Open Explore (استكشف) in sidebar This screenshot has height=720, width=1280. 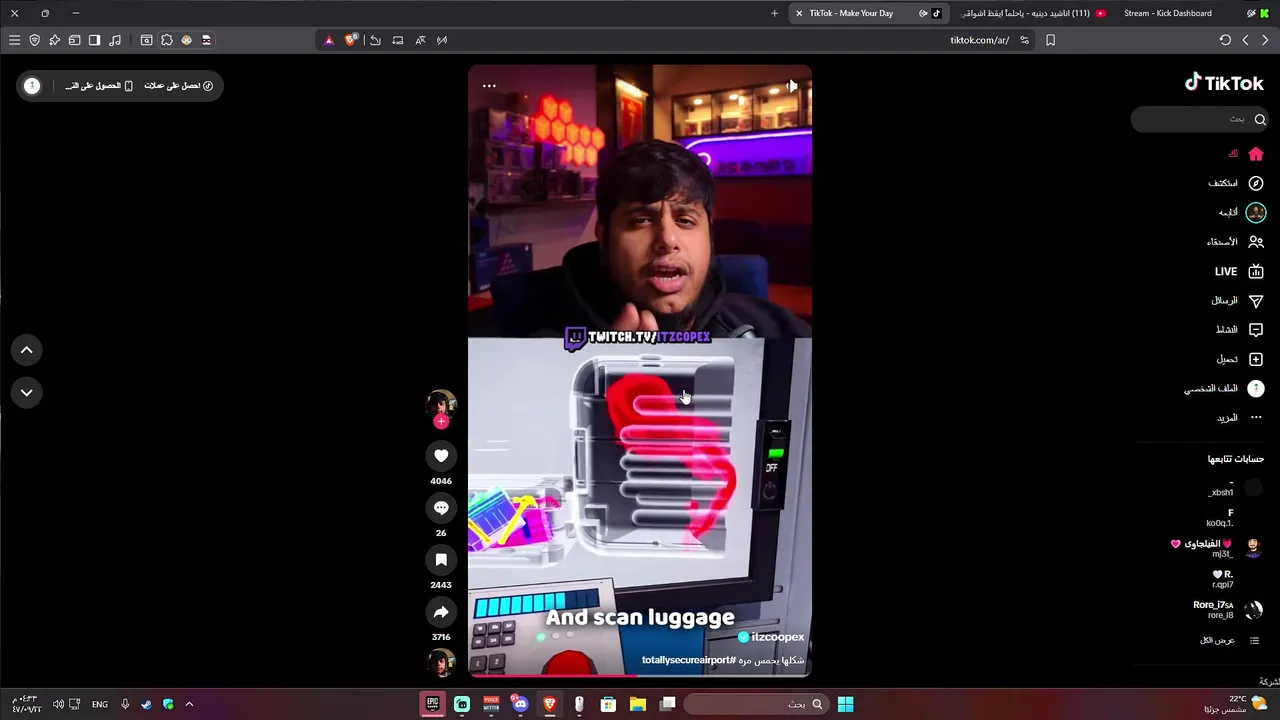(x=1236, y=183)
